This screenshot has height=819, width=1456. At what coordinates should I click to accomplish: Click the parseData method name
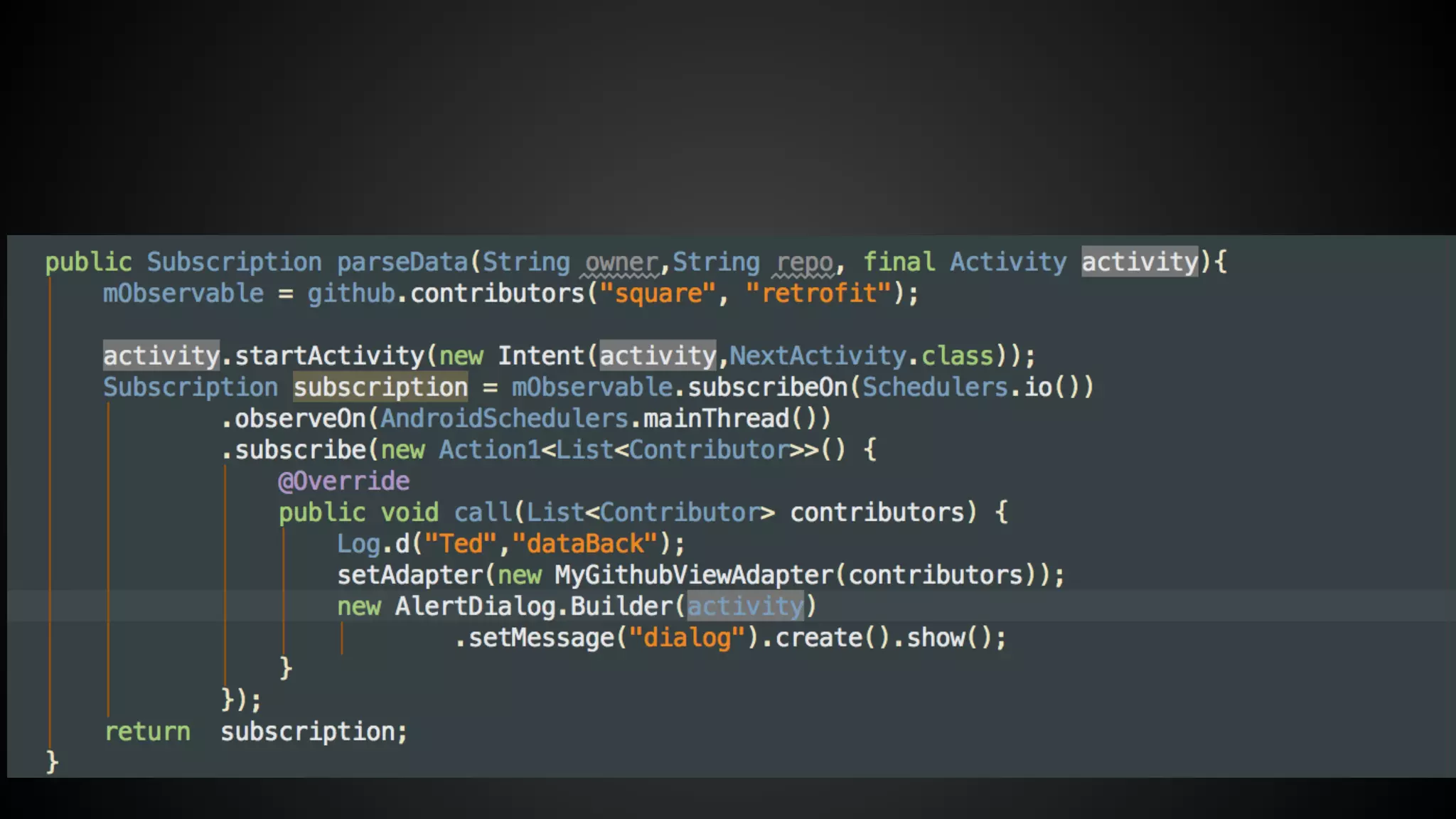(x=402, y=262)
